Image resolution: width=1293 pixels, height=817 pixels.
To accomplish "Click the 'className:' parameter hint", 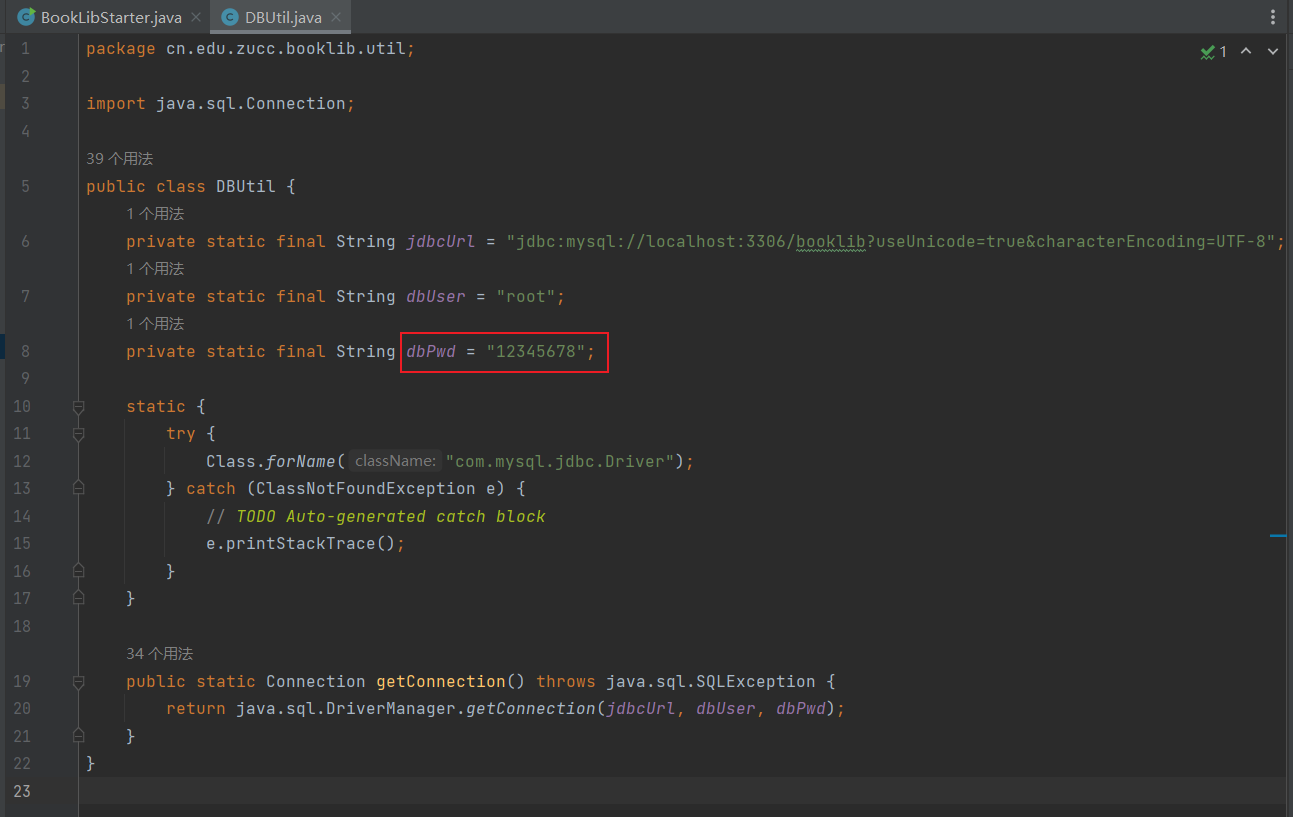I will (395, 461).
